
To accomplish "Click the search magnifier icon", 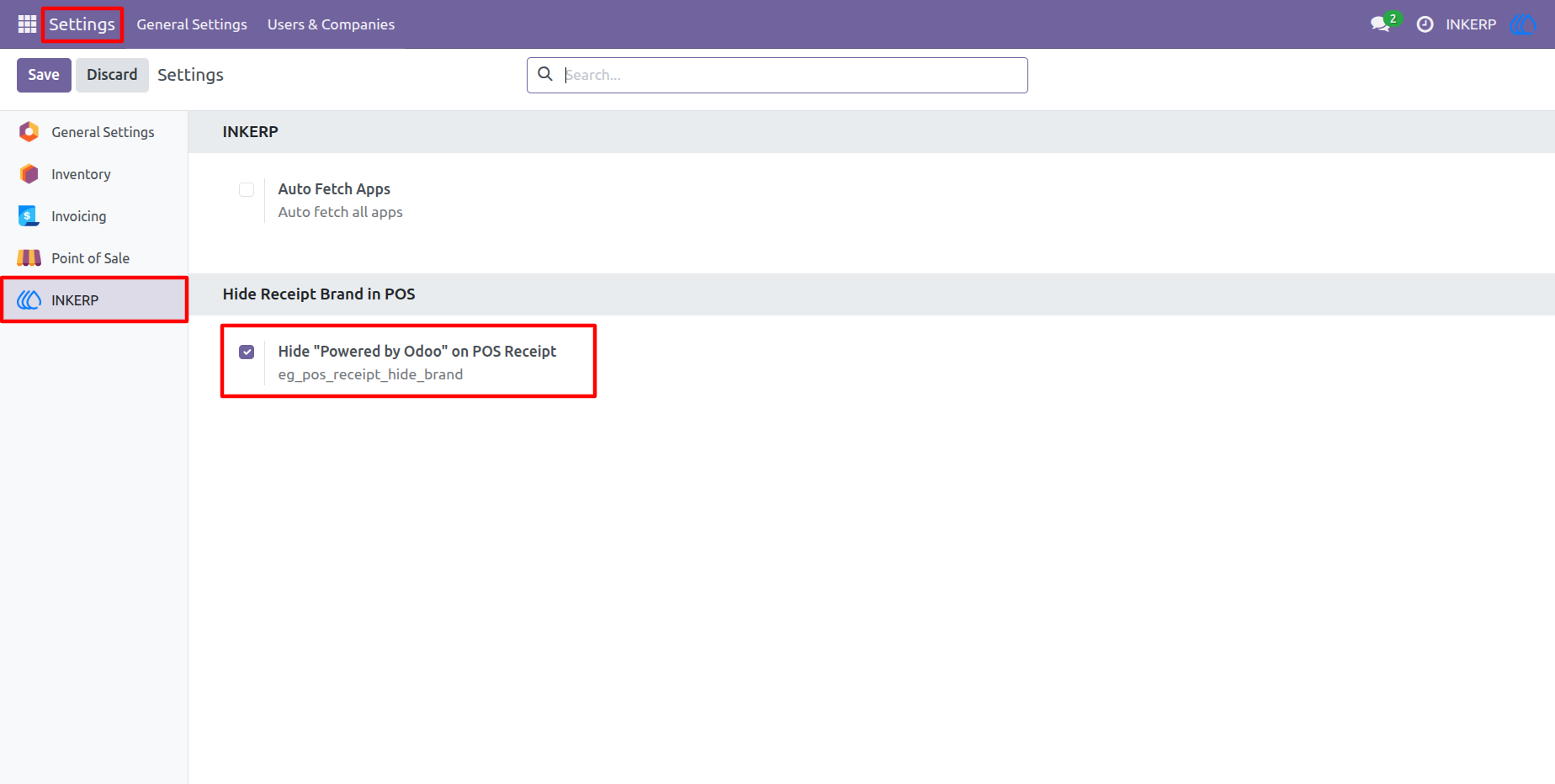I will 545,74.
